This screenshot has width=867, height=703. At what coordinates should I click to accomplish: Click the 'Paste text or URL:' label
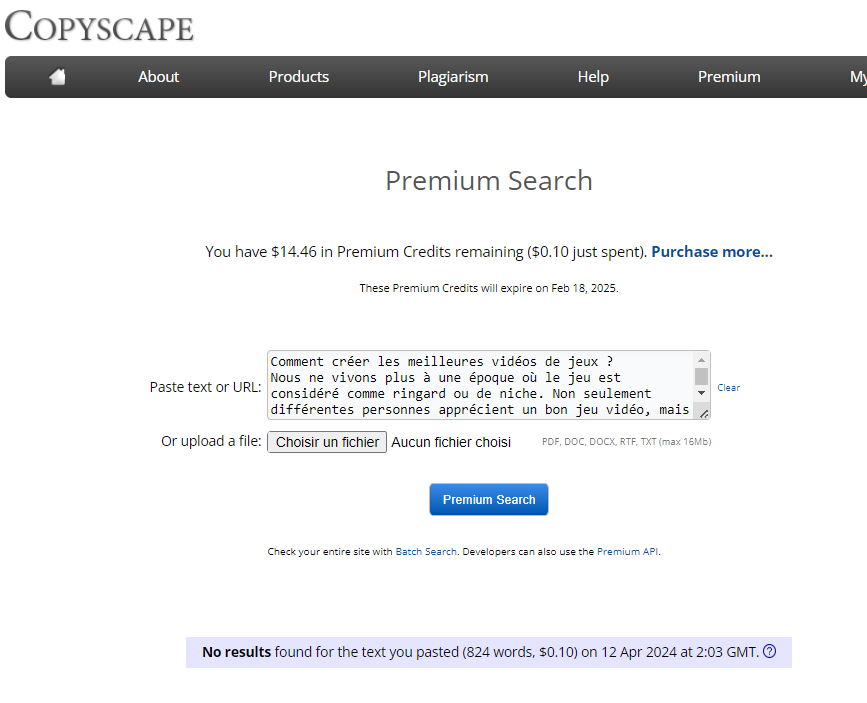pyautogui.click(x=205, y=387)
